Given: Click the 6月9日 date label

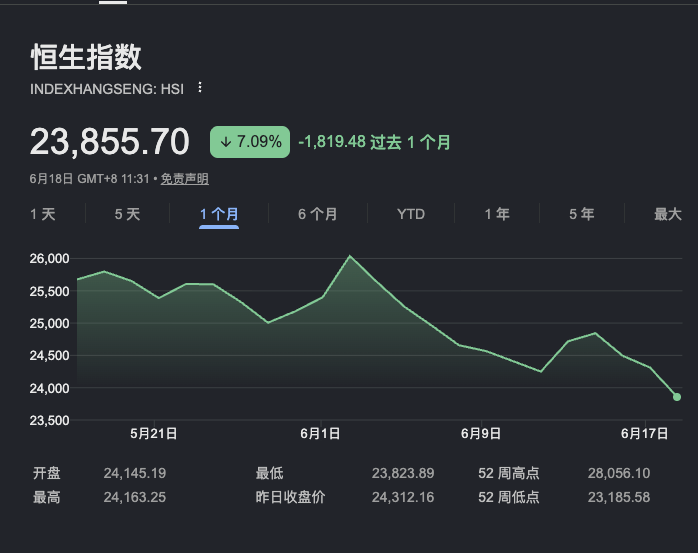Looking at the screenshot, I should pyautogui.click(x=481, y=434).
